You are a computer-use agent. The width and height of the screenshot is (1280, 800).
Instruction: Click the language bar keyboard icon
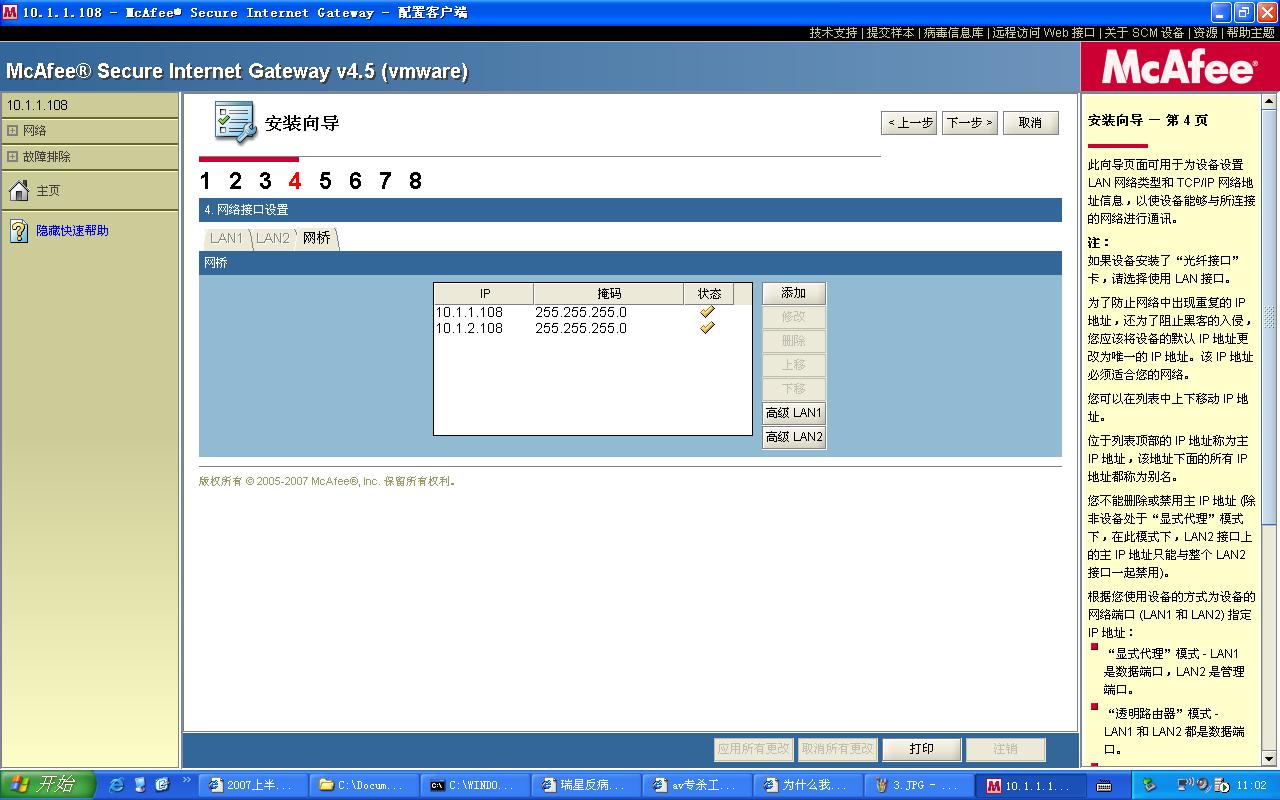click(x=1105, y=785)
